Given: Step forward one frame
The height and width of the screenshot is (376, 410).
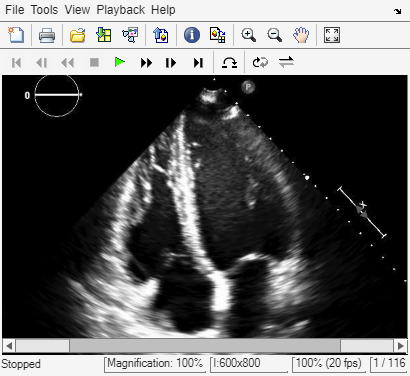Looking at the screenshot, I should [171, 62].
